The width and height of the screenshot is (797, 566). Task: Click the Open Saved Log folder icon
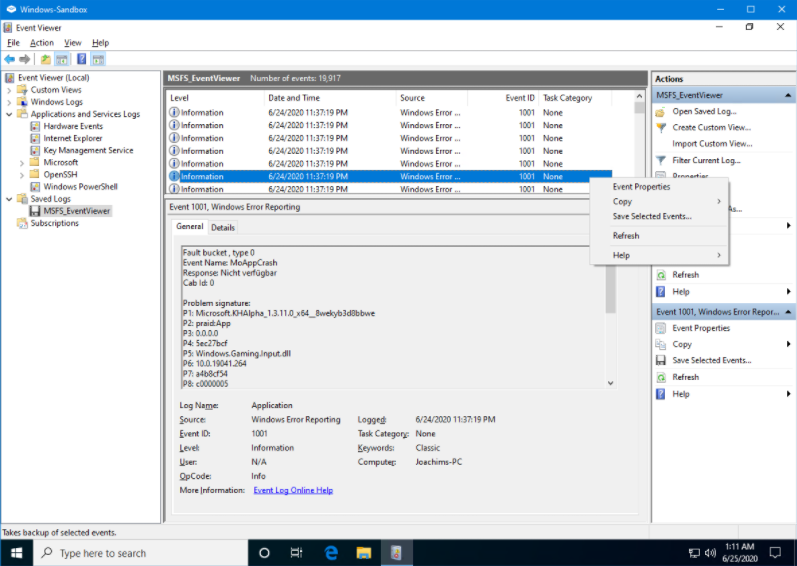coord(660,112)
